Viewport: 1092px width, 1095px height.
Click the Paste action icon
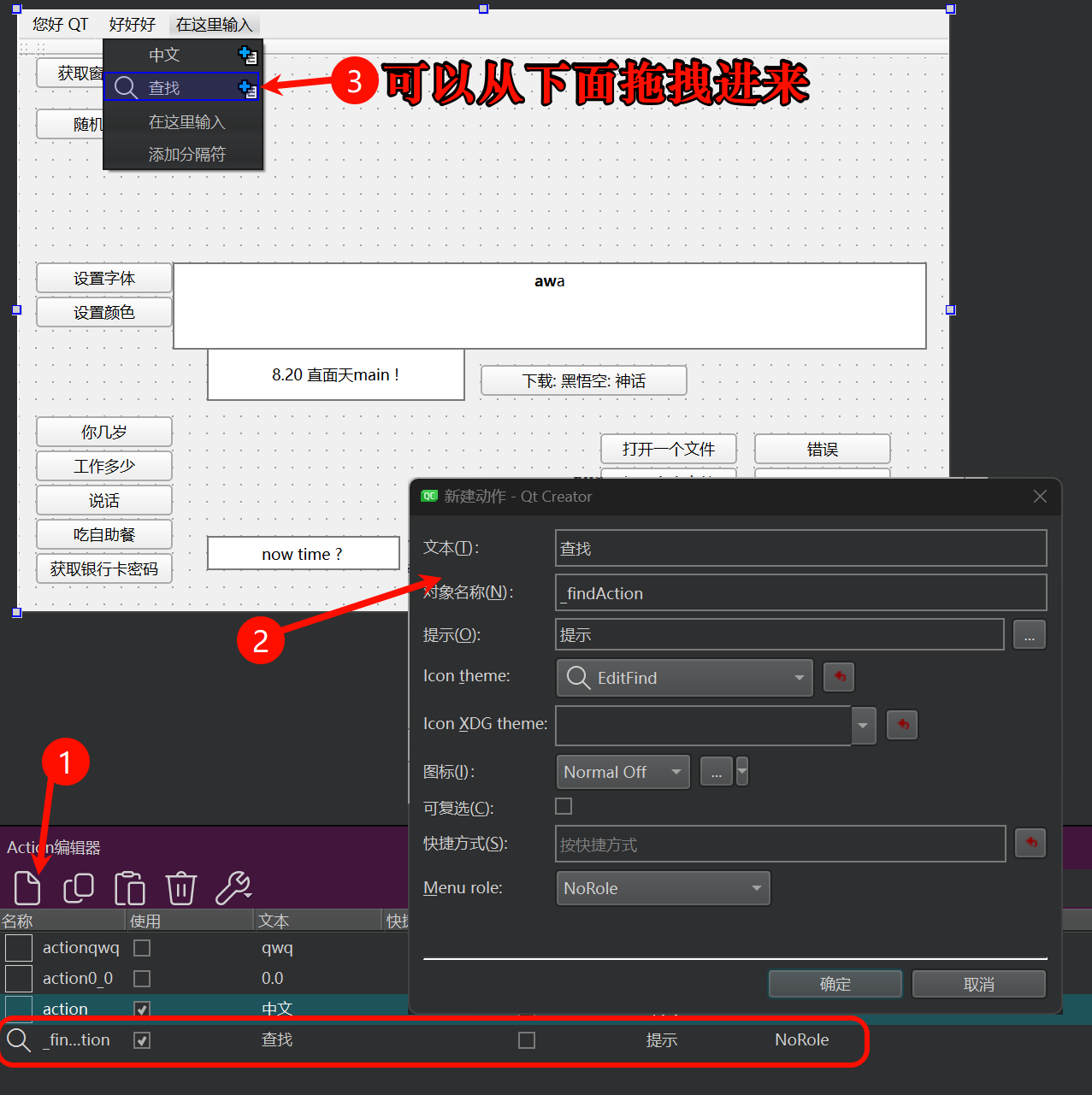click(130, 889)
